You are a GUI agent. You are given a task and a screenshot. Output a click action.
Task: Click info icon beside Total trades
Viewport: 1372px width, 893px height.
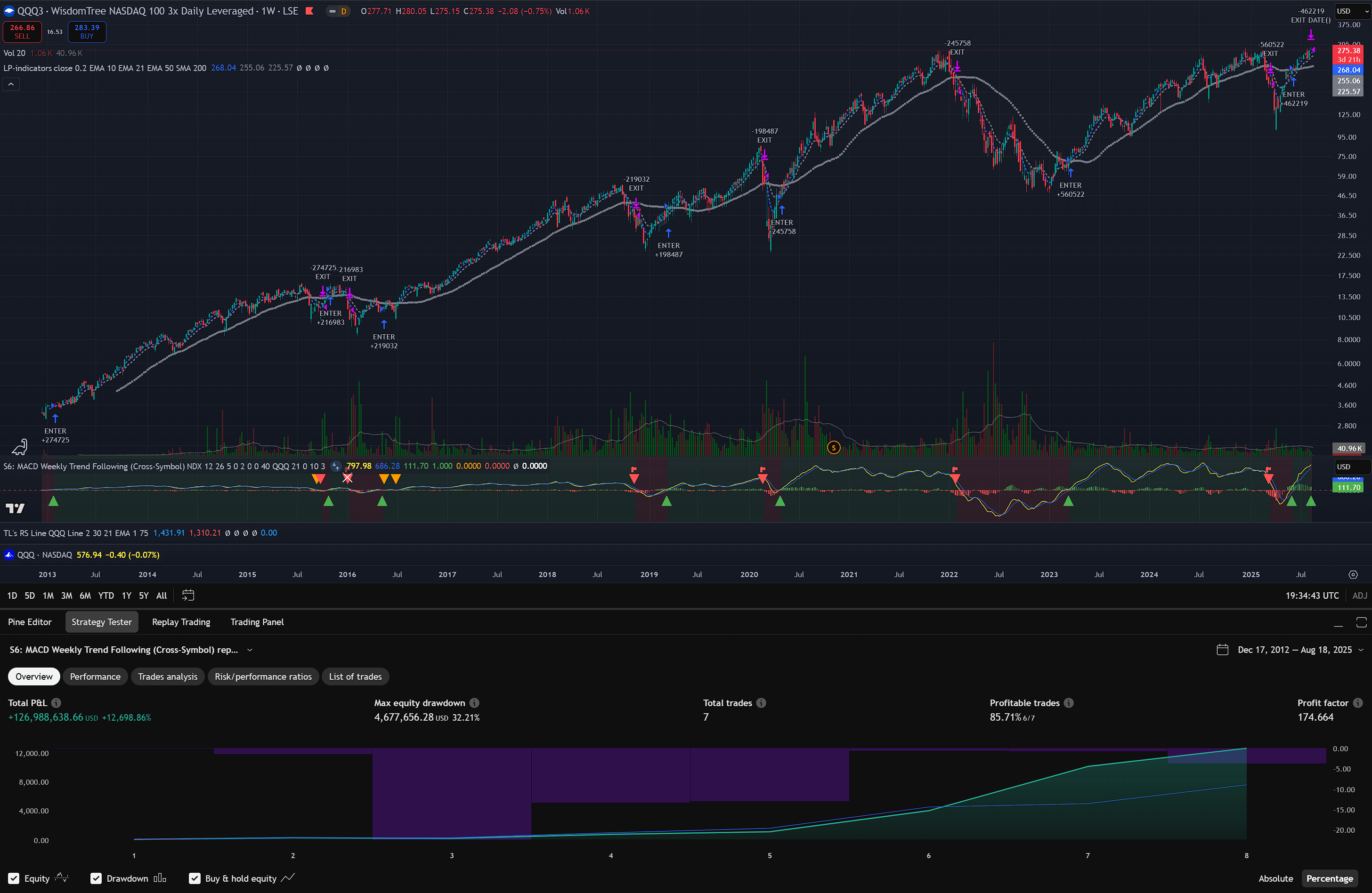[761, 702]
